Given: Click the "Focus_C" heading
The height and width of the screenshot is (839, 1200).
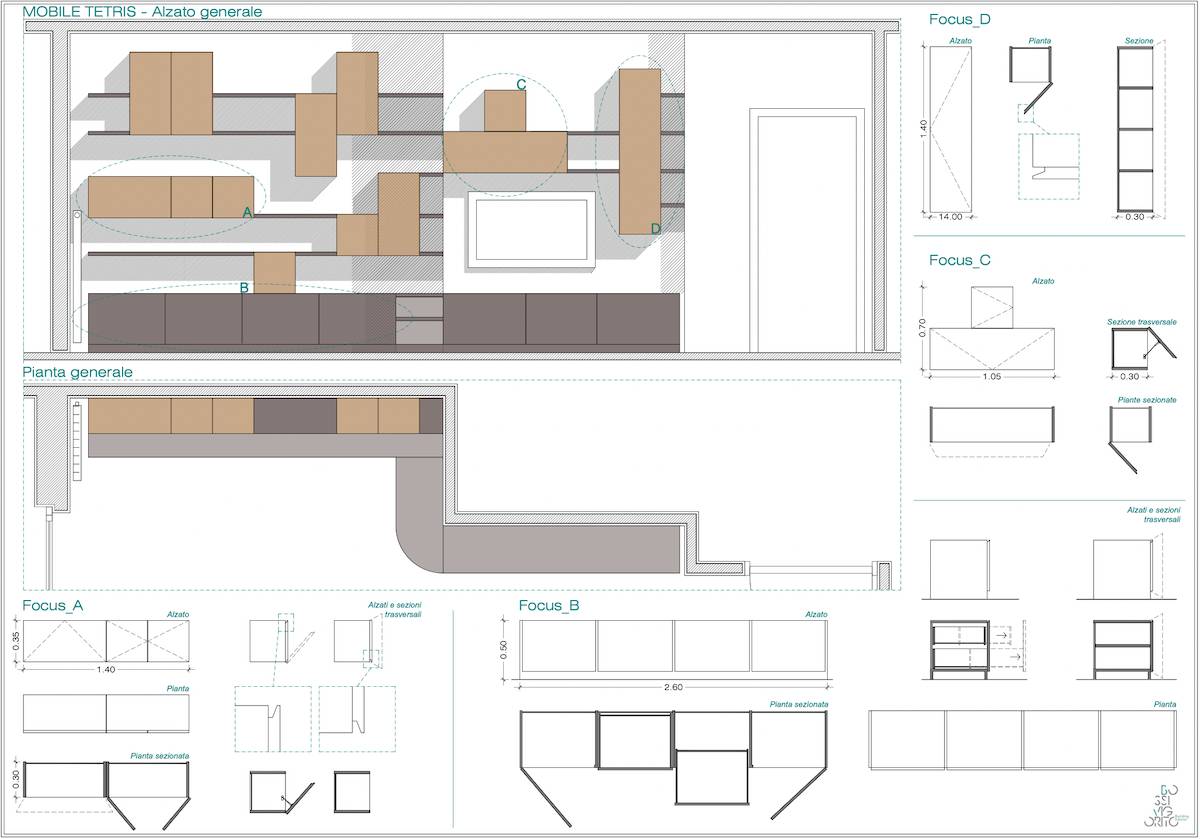Looking at the screenshot, I should click(959, 260).
